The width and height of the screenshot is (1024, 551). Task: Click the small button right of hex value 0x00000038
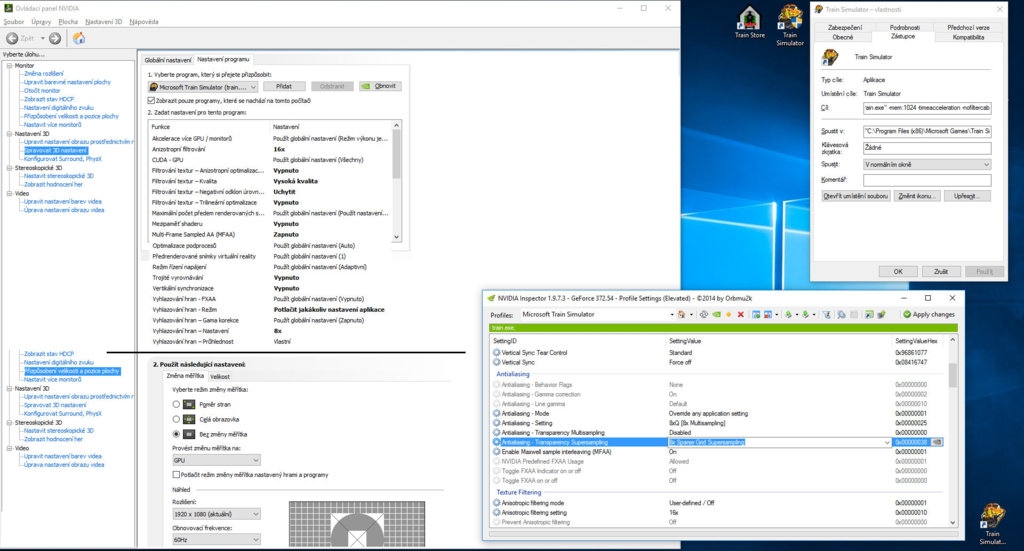[936, 442]
